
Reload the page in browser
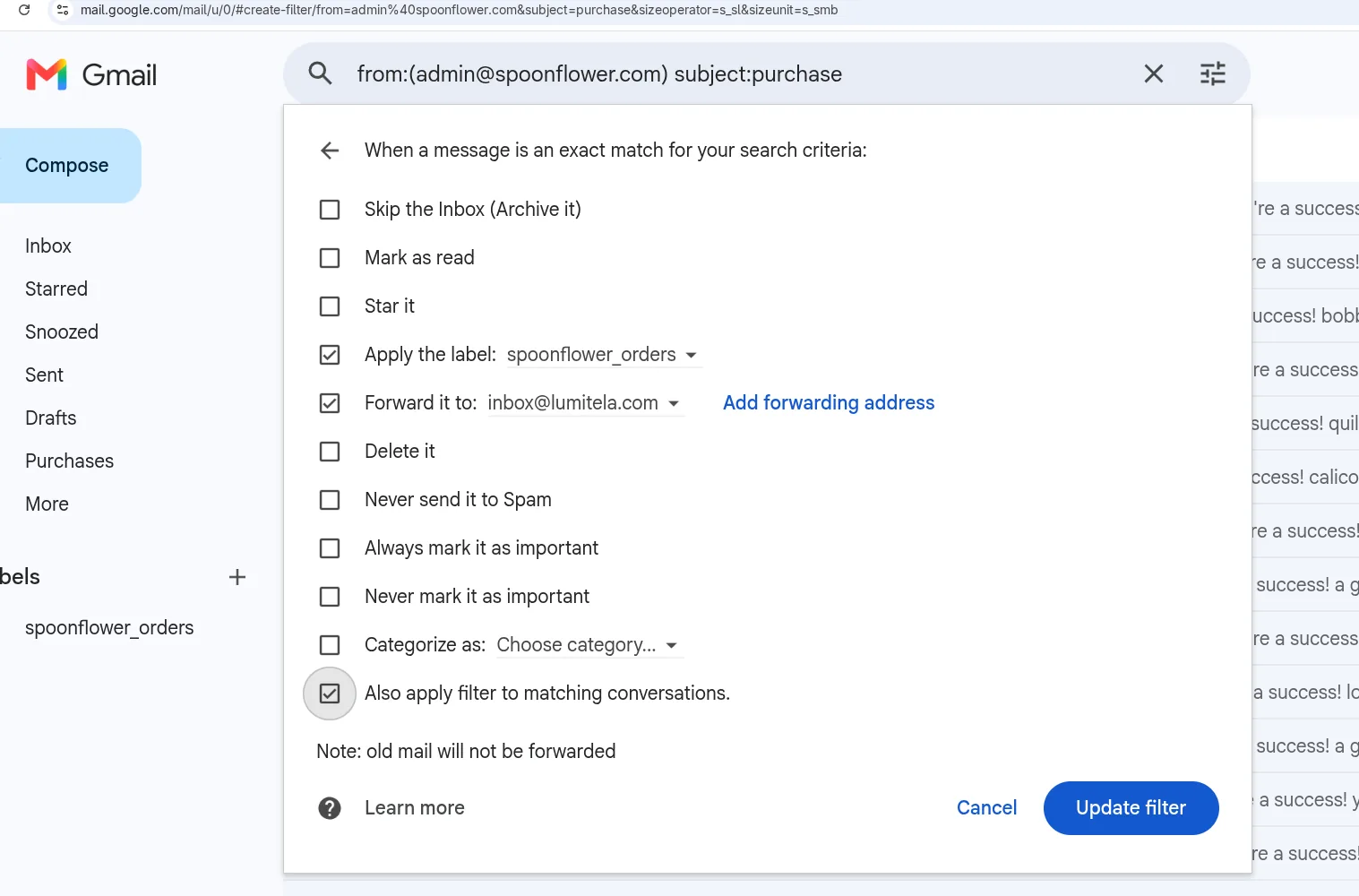click(24, 10)
